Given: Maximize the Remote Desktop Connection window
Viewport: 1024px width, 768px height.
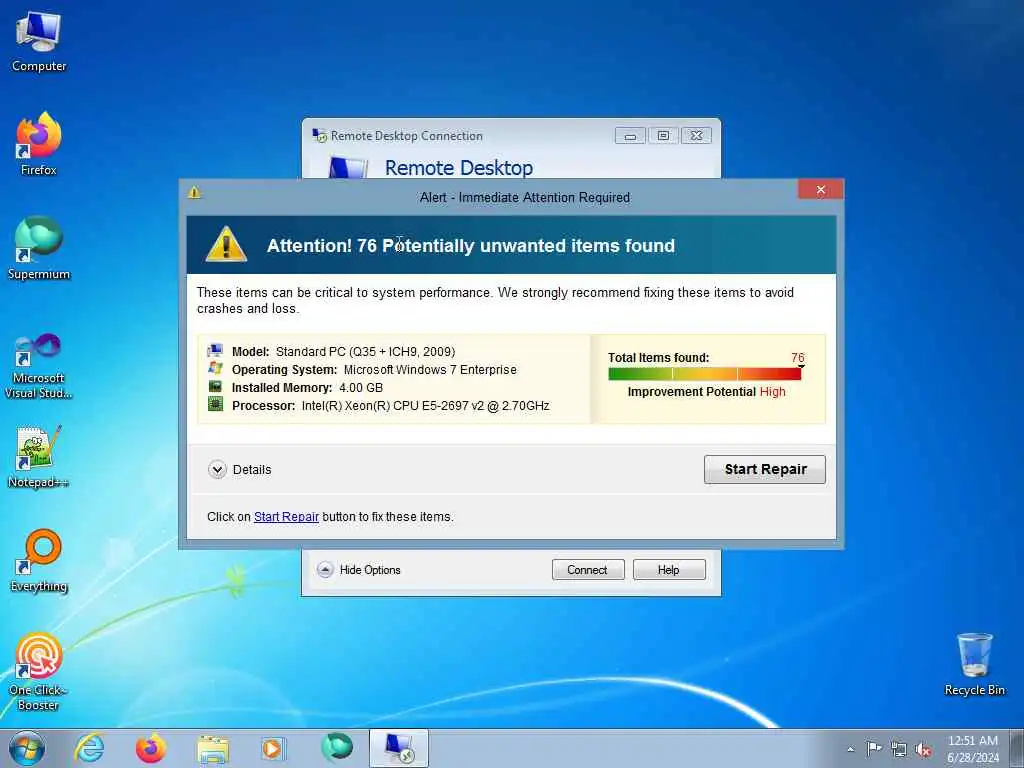Looking at the screenshot, I should 663,136.
